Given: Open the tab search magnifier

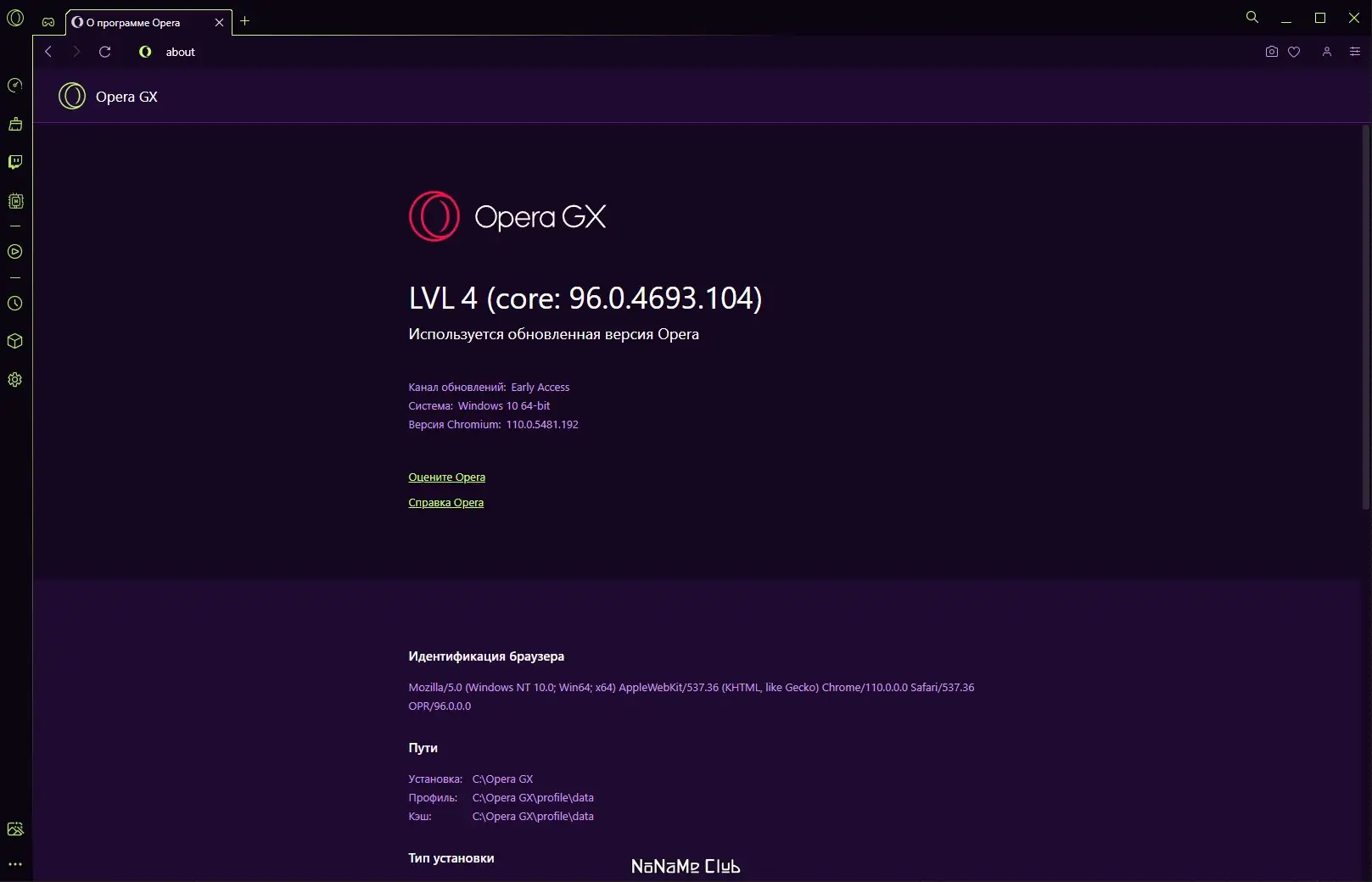Looking at the screenshot, I should [x=1252, y=17].
